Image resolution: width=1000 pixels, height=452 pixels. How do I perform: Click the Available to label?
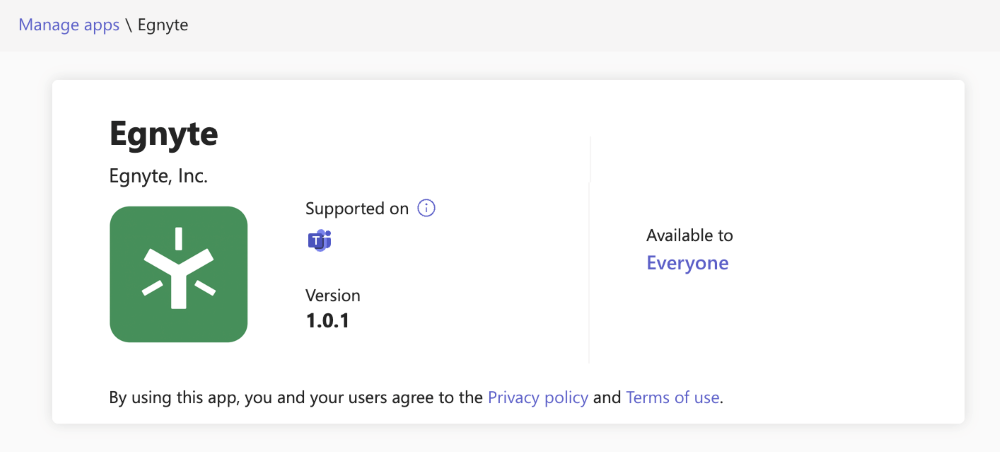[x=689, y=235]
